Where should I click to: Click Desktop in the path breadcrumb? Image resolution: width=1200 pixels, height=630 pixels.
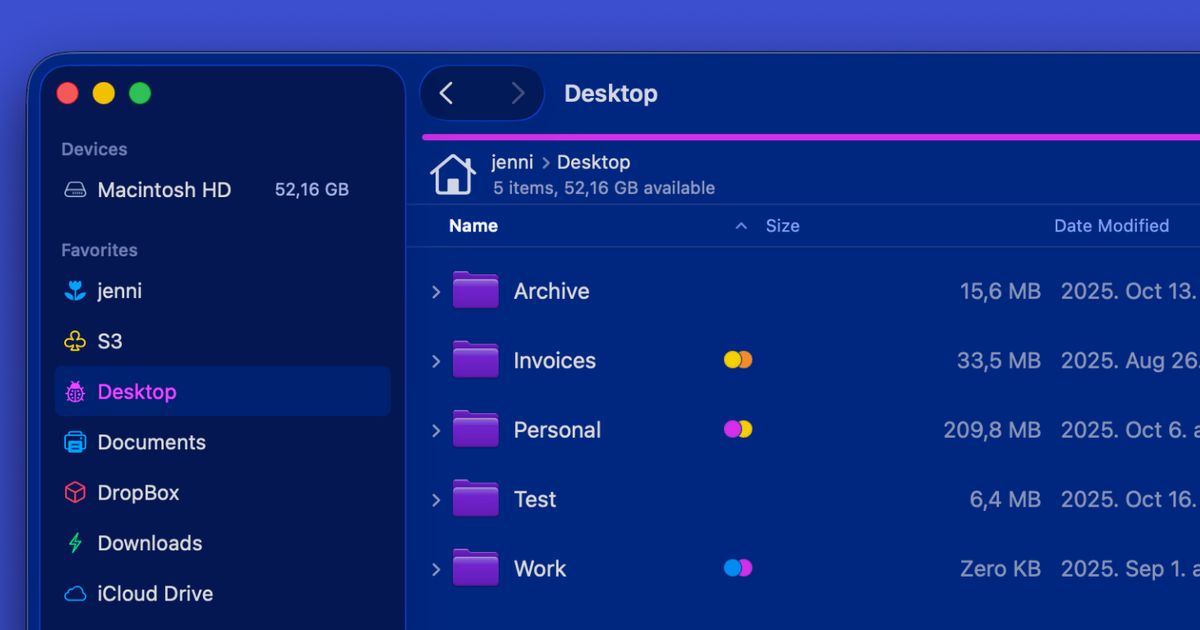pos(593,162)
